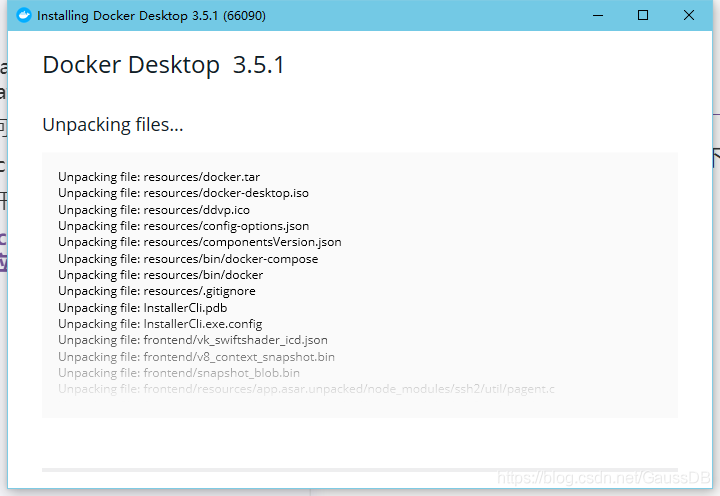Maximize the Docker Desktop installer window
Screen dimensions: 720x496
pyautogui.click(x=643, y=15)
